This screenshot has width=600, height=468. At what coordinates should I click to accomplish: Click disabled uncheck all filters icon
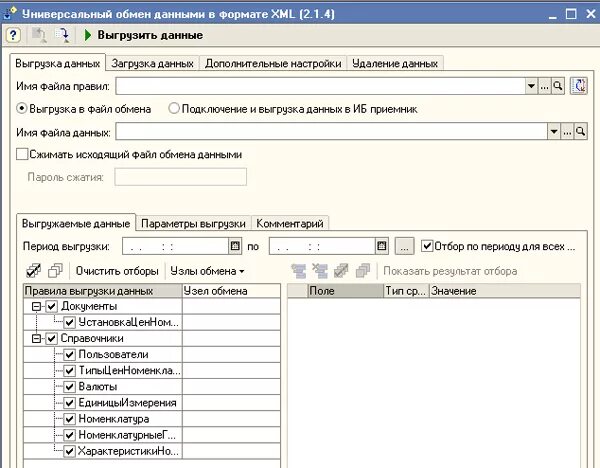pos(363,271)
